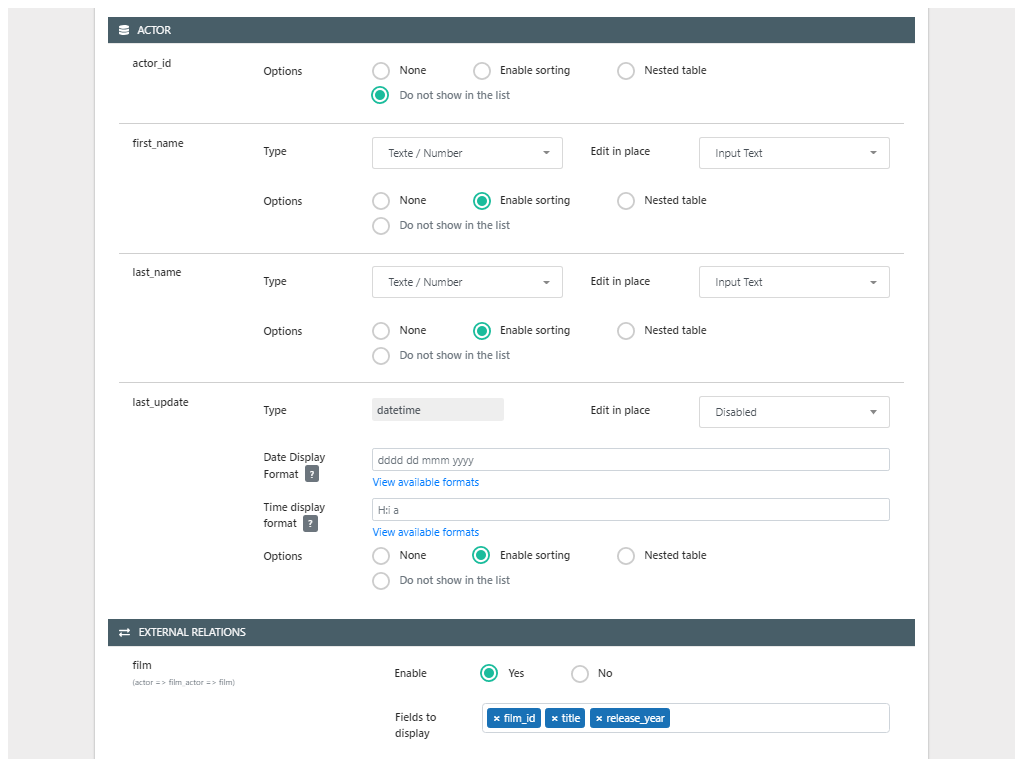Click the Date Display Format input field
The width and height of the screenshot is (1024, 768).
[630, 460]
